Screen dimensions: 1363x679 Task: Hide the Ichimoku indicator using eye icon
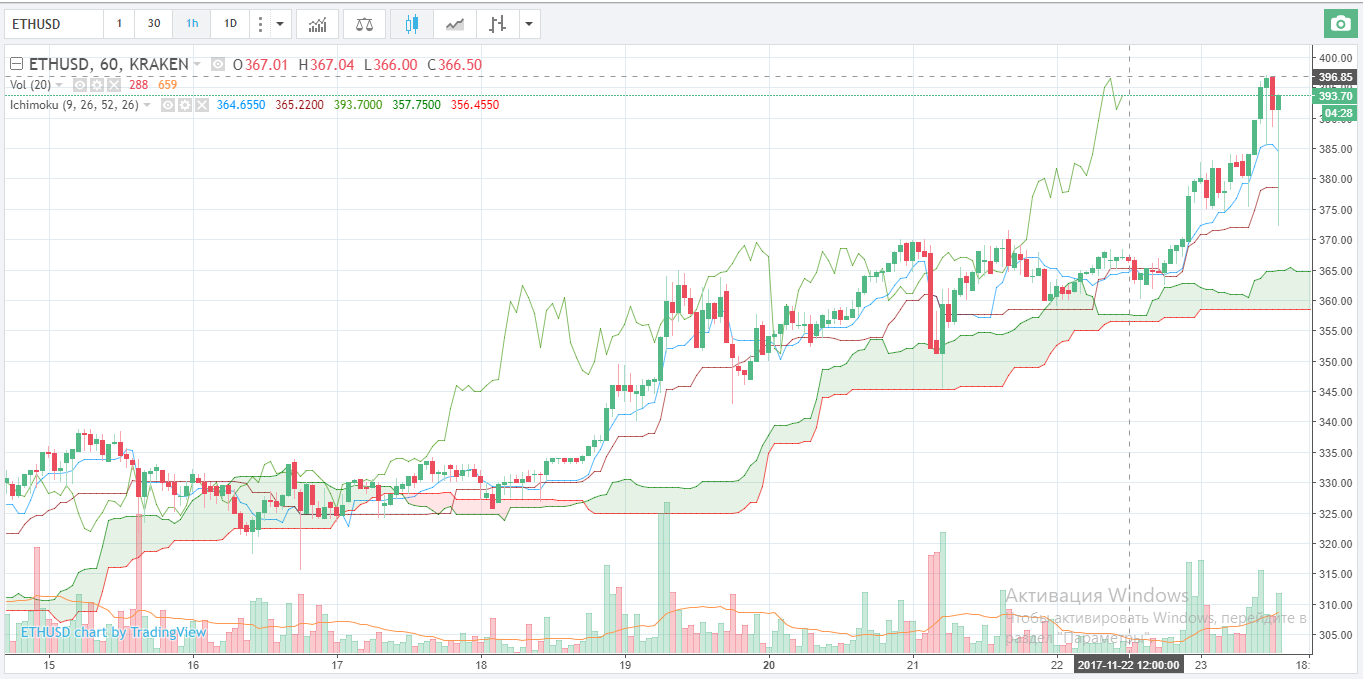pos(168,105)
